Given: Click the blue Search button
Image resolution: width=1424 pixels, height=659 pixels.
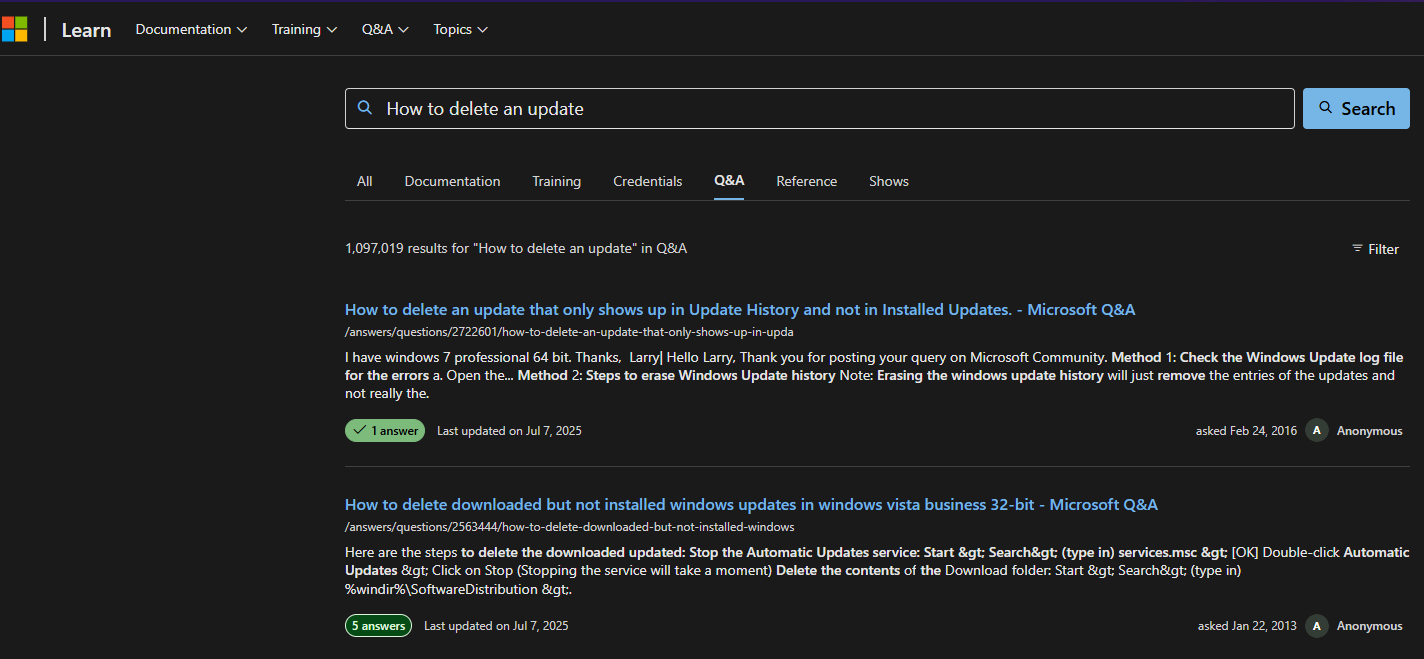Looking at the screenshot, I should click(1356, 108).
